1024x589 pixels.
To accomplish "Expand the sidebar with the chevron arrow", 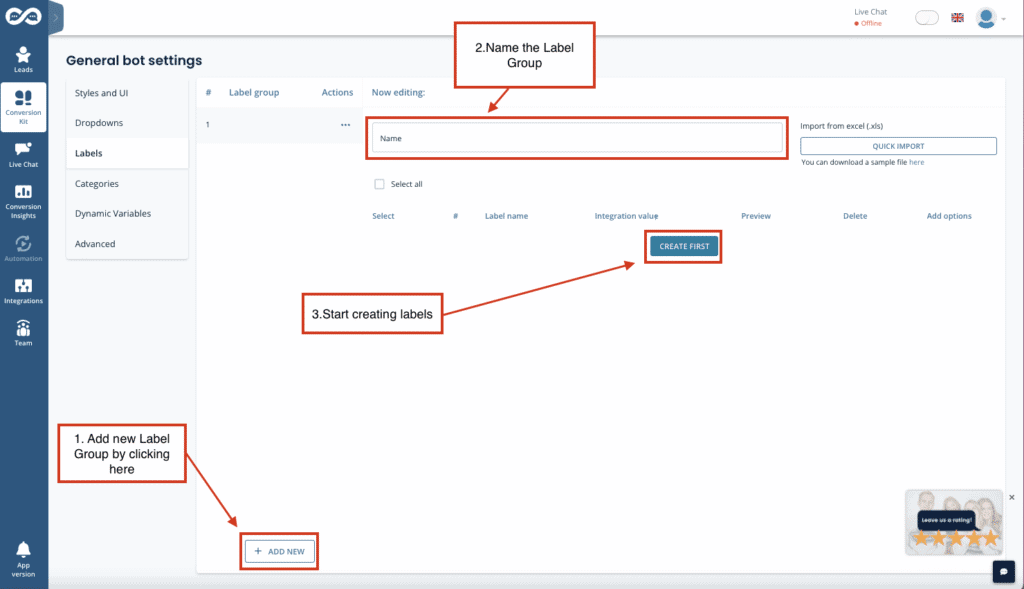I will 55,17.
